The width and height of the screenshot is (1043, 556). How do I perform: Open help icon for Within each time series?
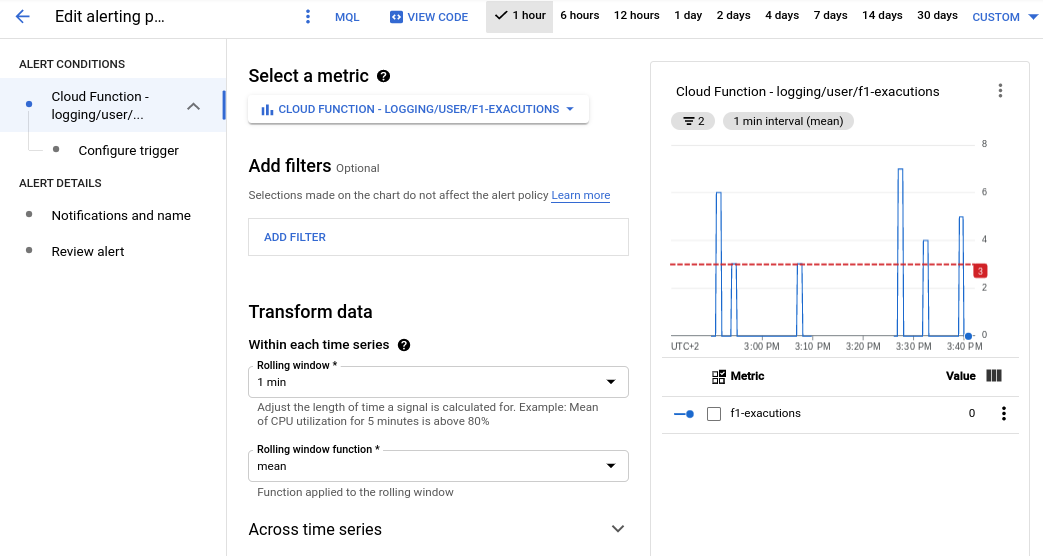coord(404,345)
